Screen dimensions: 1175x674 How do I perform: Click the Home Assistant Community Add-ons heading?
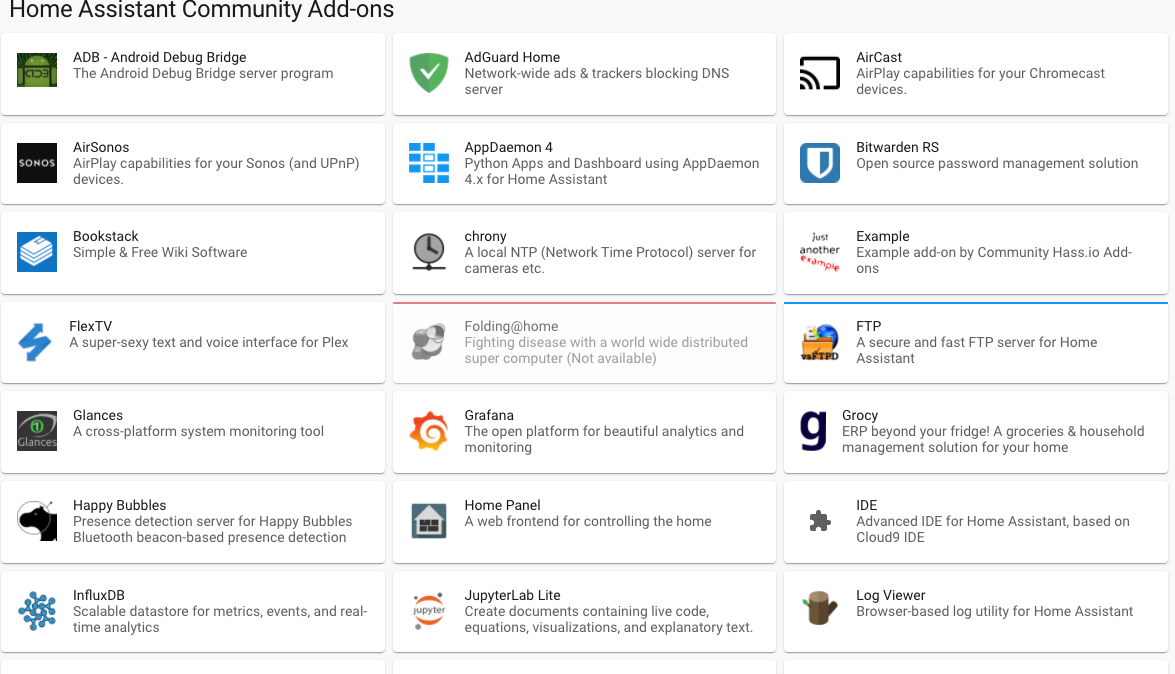pos(202,10)
